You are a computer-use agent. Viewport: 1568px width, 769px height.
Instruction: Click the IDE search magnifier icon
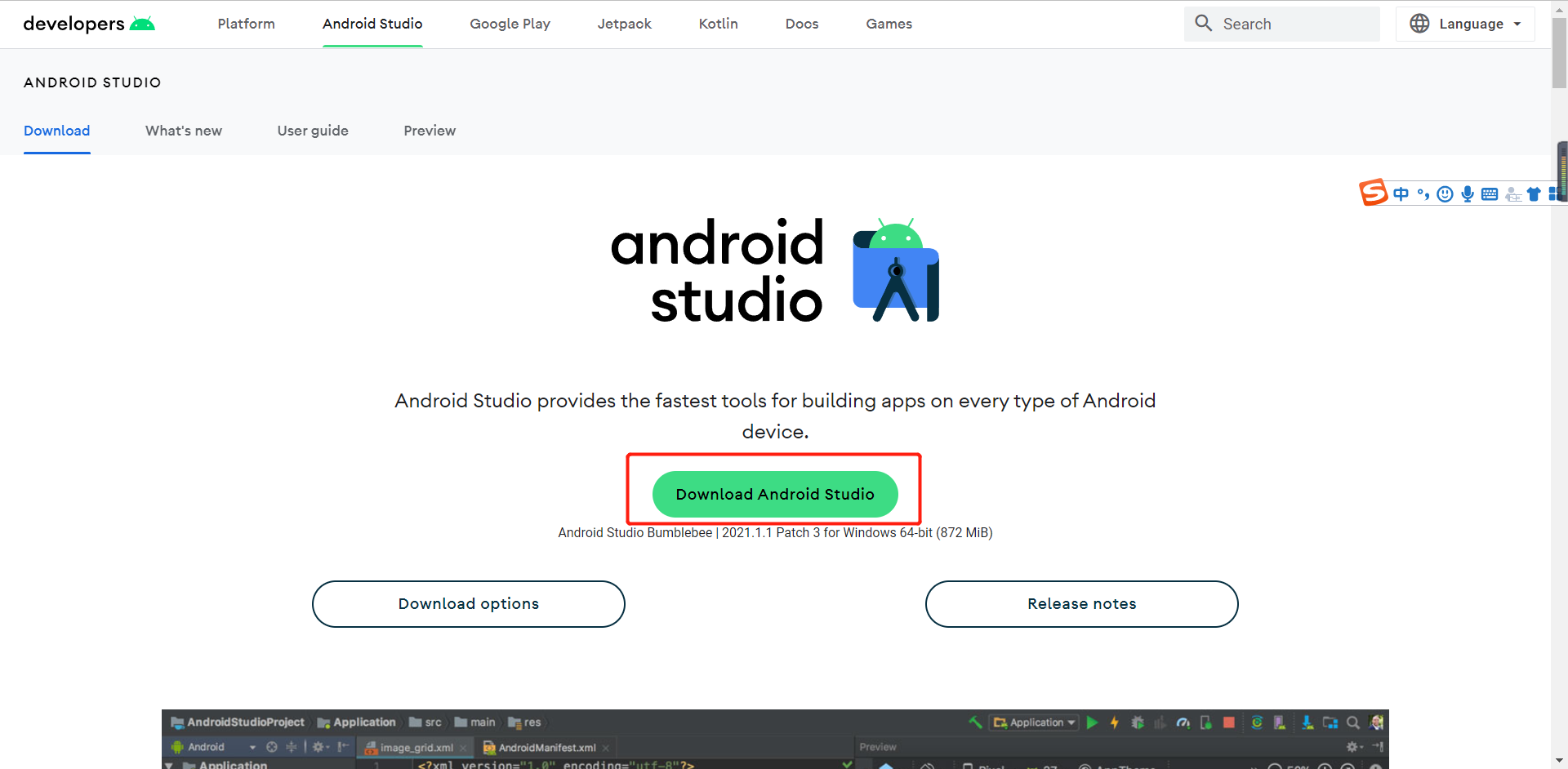[x=1353, y=722]
